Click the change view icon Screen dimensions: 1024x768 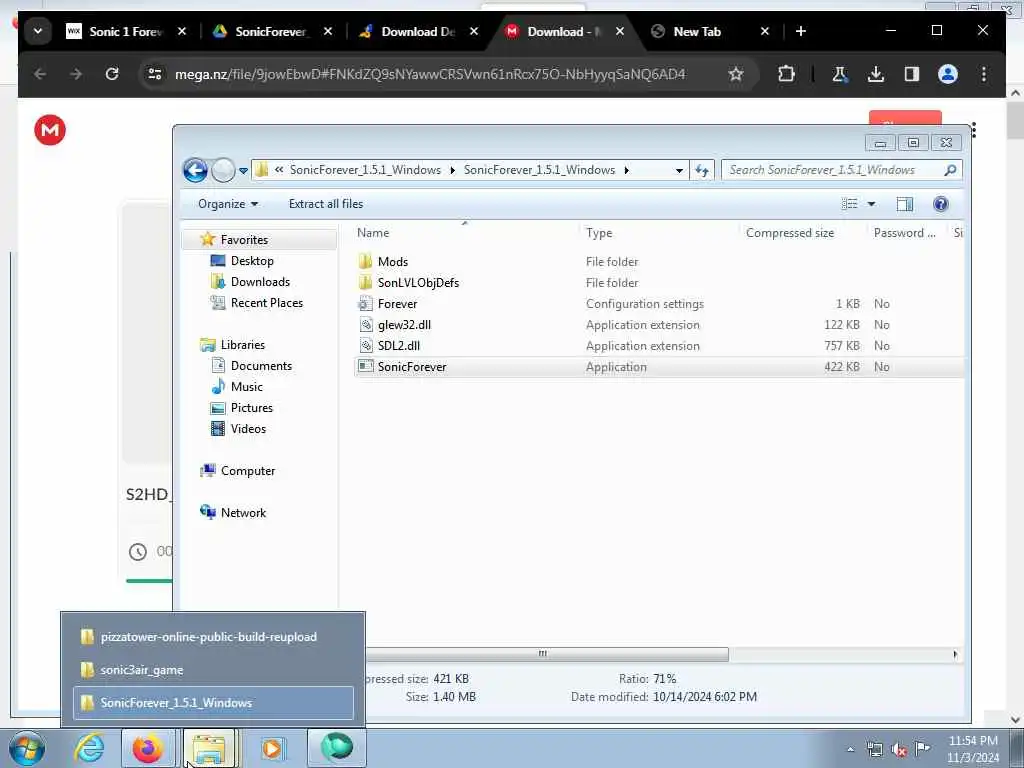tap(850, 204)
